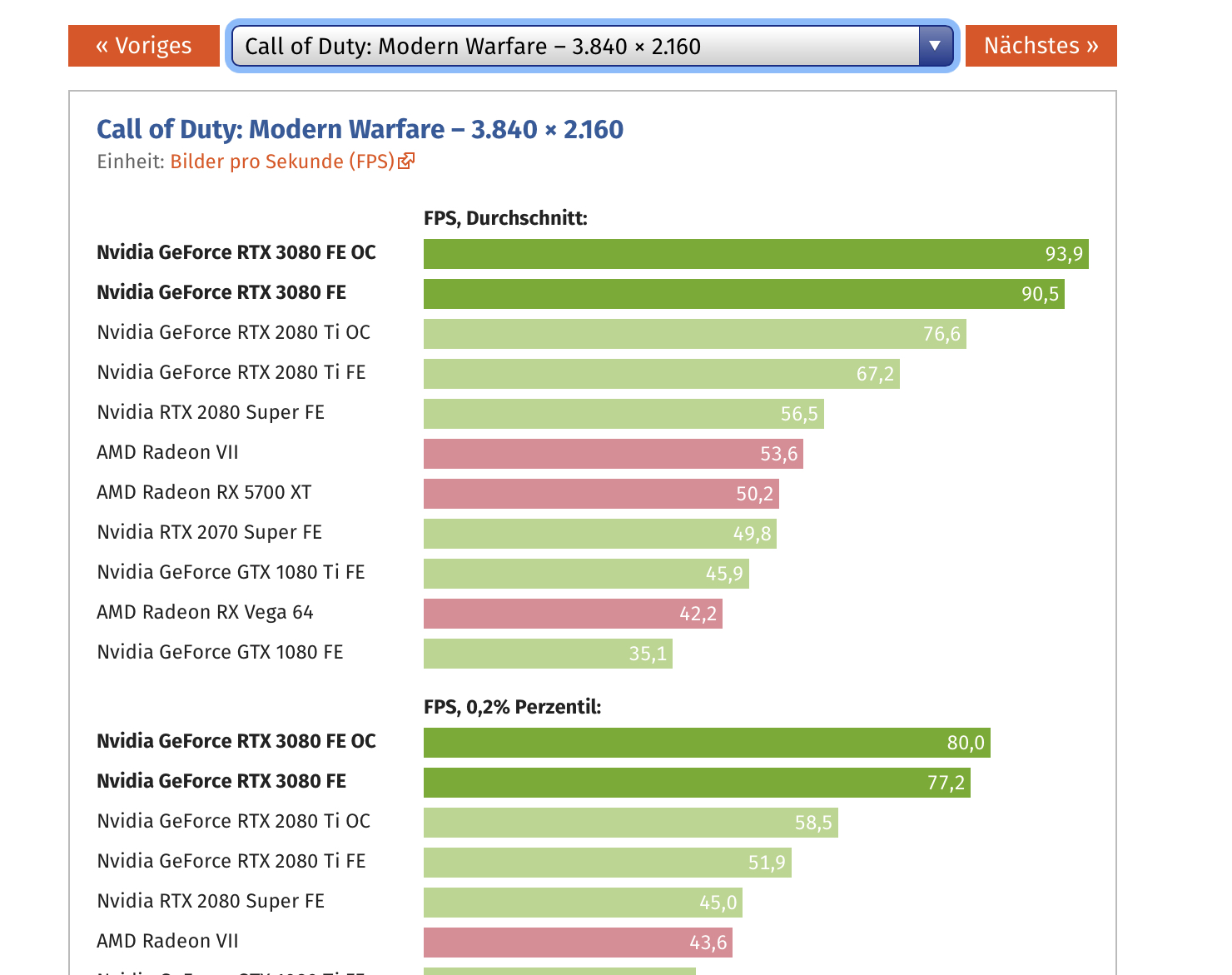The height and width of the screenshot is (975, 1232).
Task: Click label AMD Radeon RX 5700 XT
Action: 204,493
